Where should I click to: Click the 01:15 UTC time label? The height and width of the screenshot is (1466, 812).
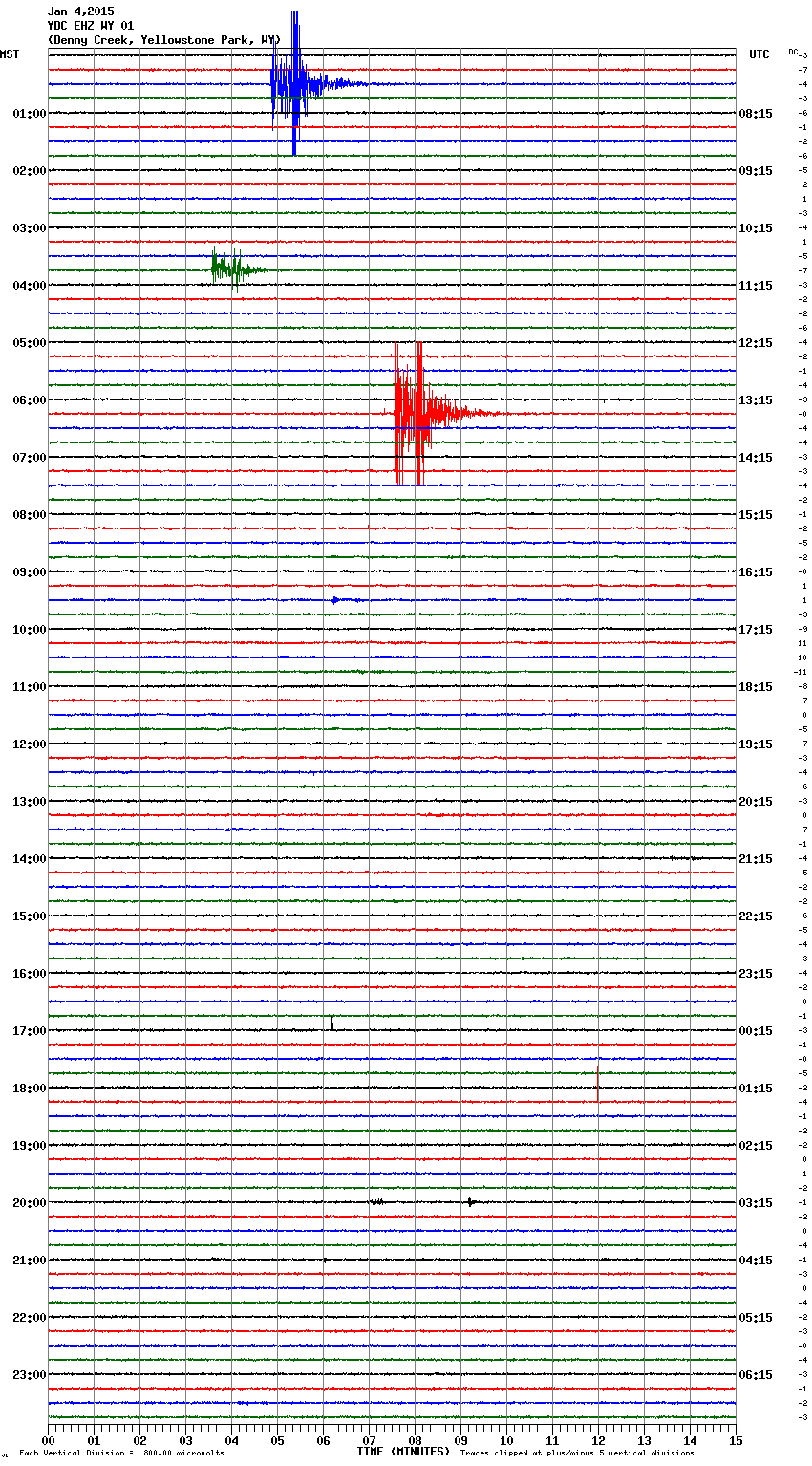[756, 1089]
